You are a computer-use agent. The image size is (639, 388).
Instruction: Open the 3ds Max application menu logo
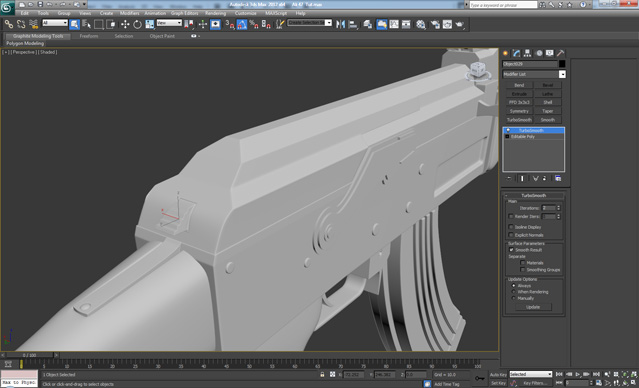coord(7,8)
